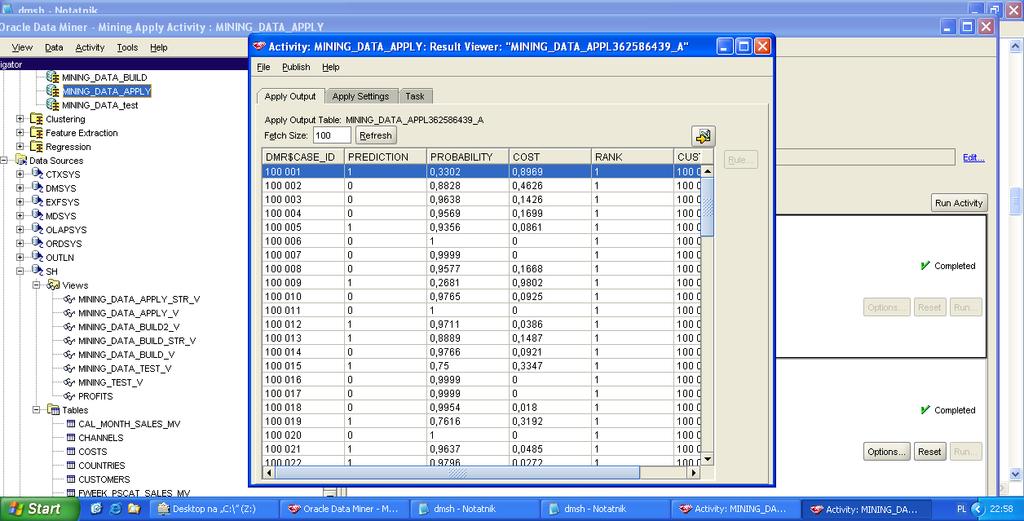
Task: Click the Data Sources icon
Action: pos(21,160)
